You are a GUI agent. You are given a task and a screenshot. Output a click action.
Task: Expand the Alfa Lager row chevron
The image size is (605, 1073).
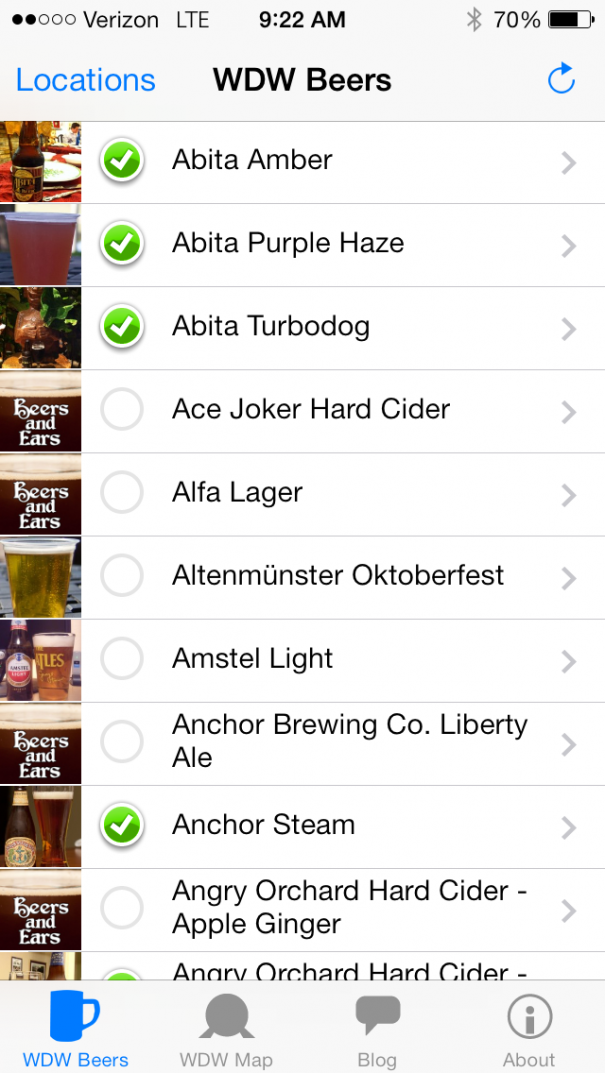pyautogui.click(x=569, y=494)
